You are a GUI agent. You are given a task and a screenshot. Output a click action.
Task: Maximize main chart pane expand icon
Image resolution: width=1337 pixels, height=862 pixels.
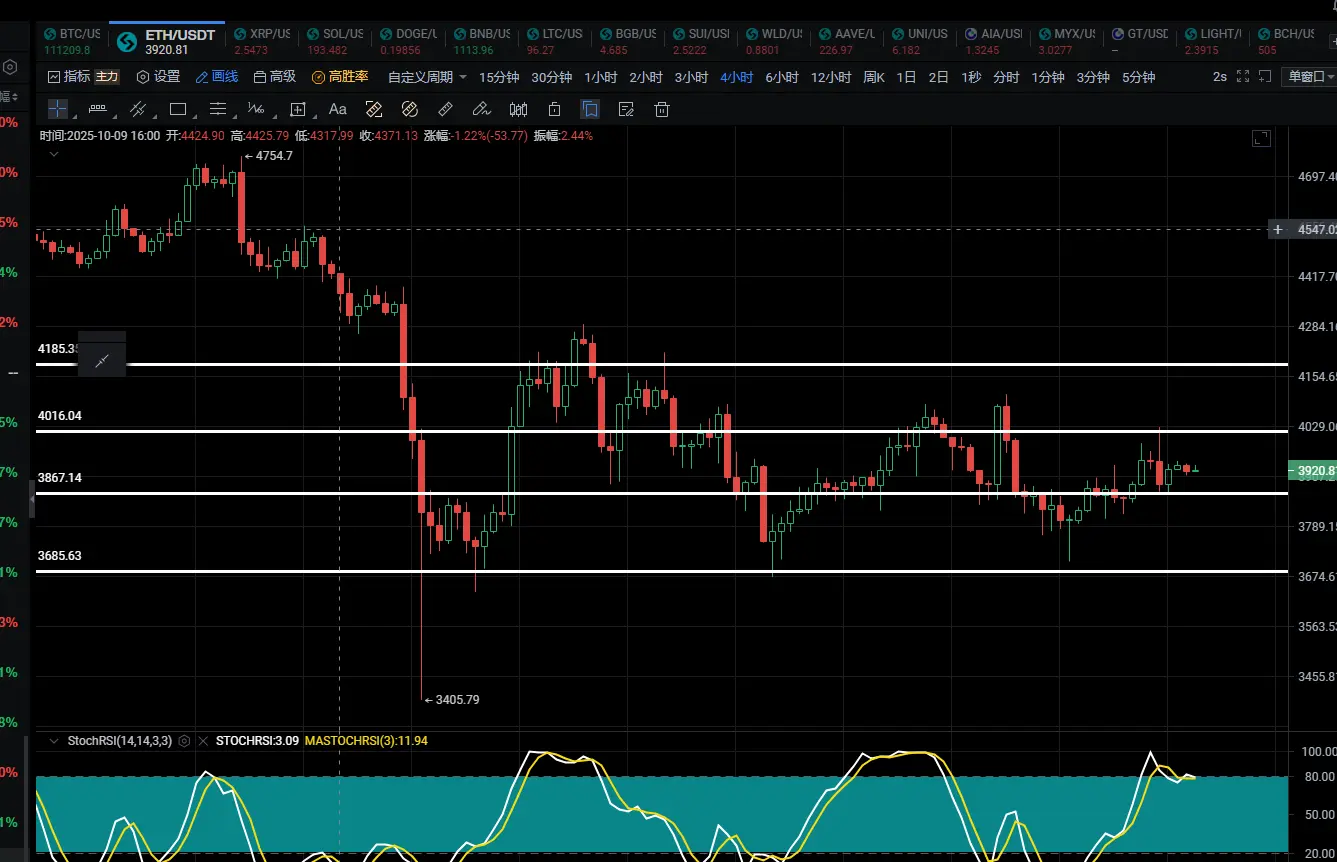tap(1261, 139)
